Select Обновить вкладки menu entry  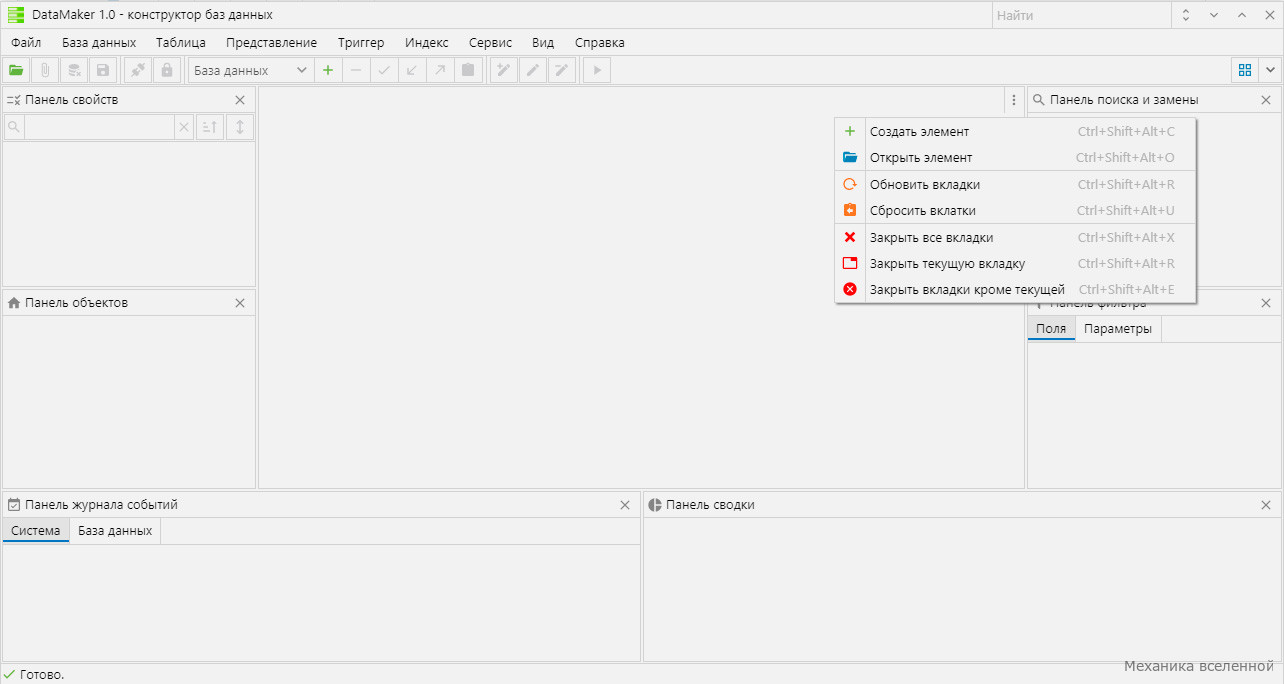pos(1015,184)
